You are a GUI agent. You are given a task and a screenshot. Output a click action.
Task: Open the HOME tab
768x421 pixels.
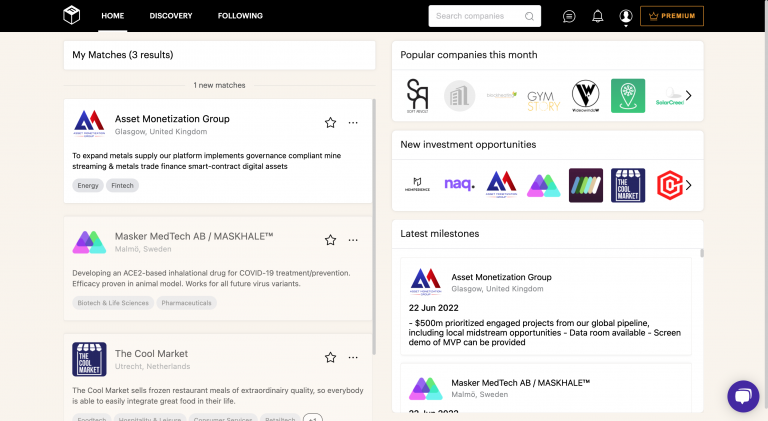pyautogui.click(x=113, y=16)
